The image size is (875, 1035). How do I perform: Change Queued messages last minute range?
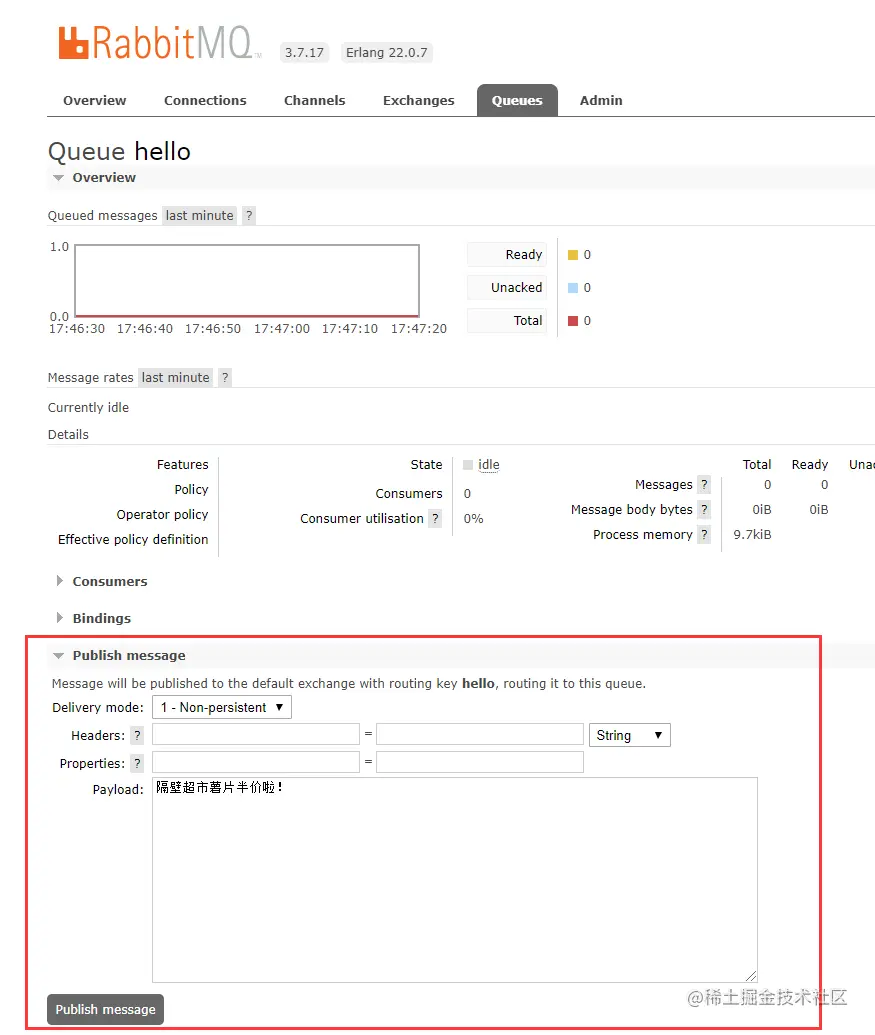pos(199,215)
